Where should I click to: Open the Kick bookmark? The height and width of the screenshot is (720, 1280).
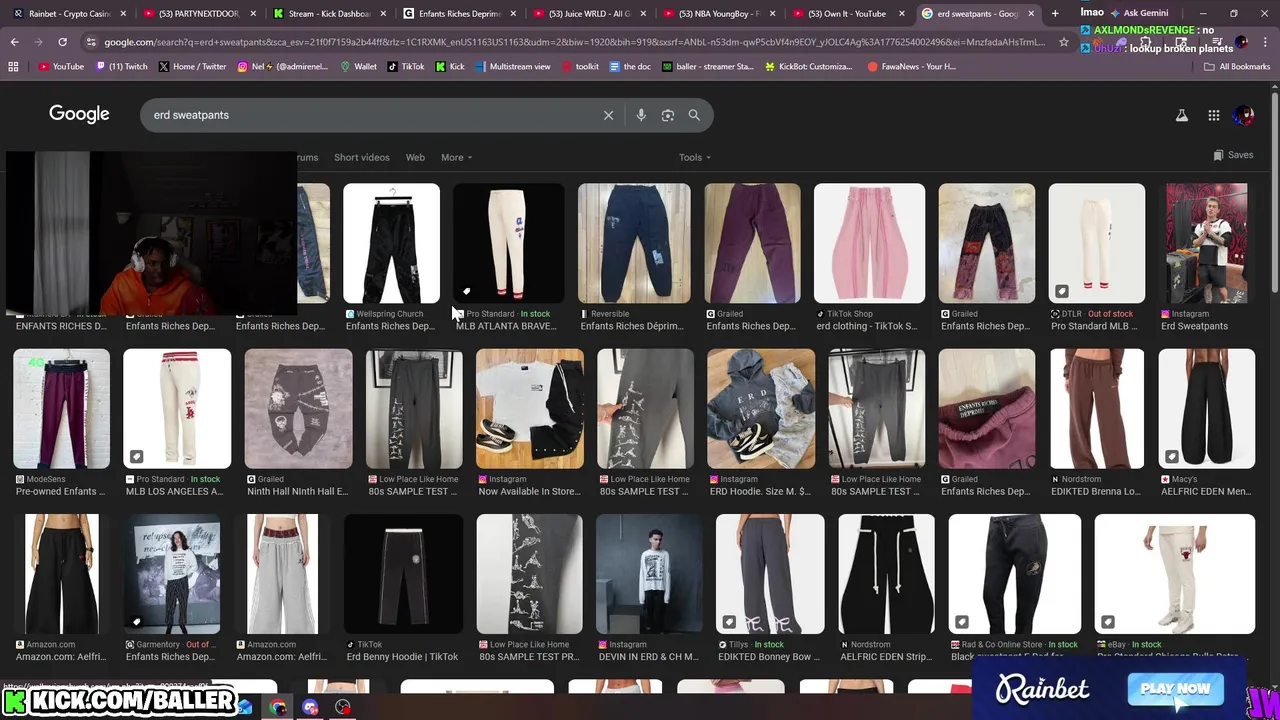[x=449, y=66]
